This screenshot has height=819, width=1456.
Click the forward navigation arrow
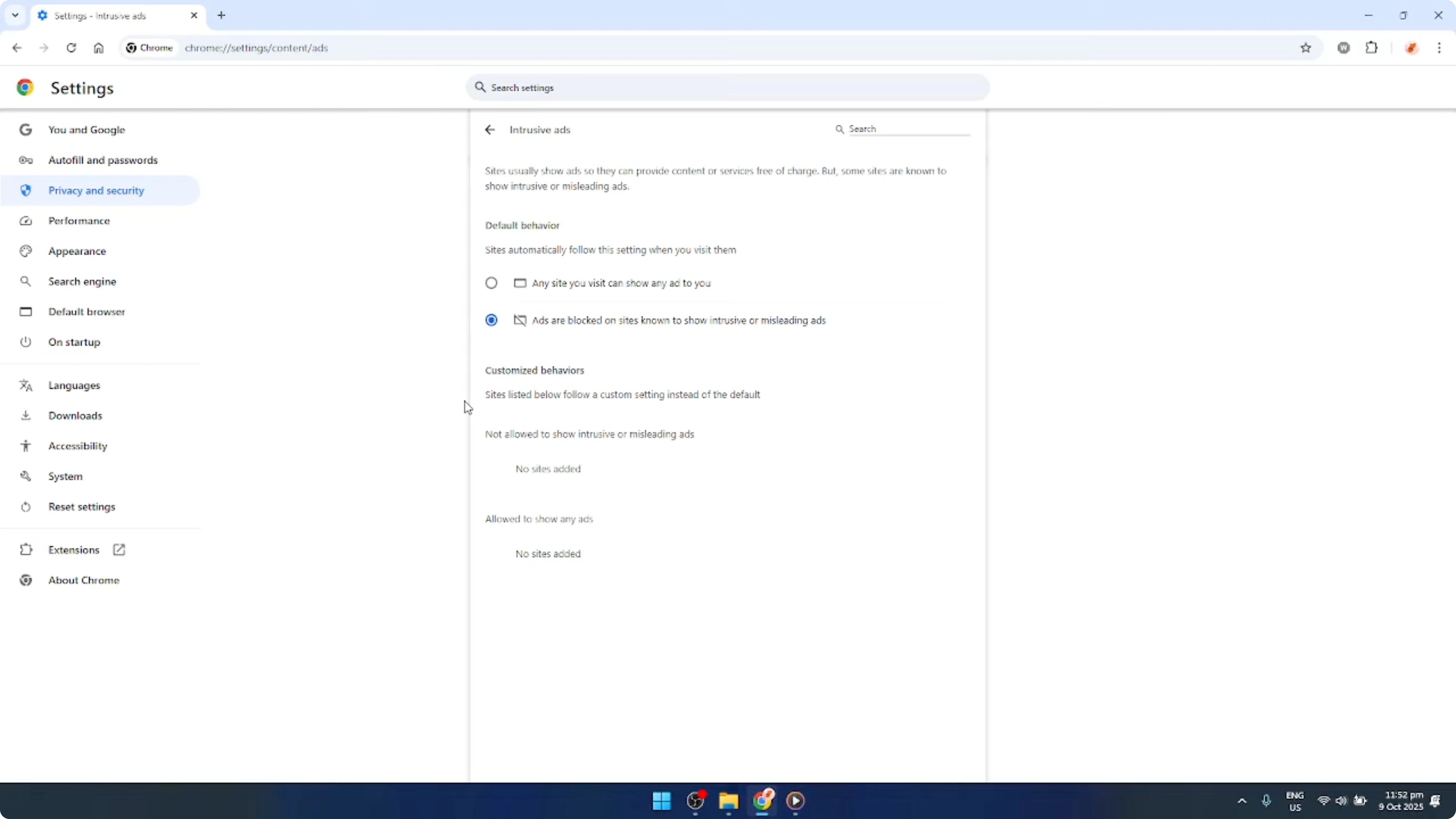coord(44,48)
